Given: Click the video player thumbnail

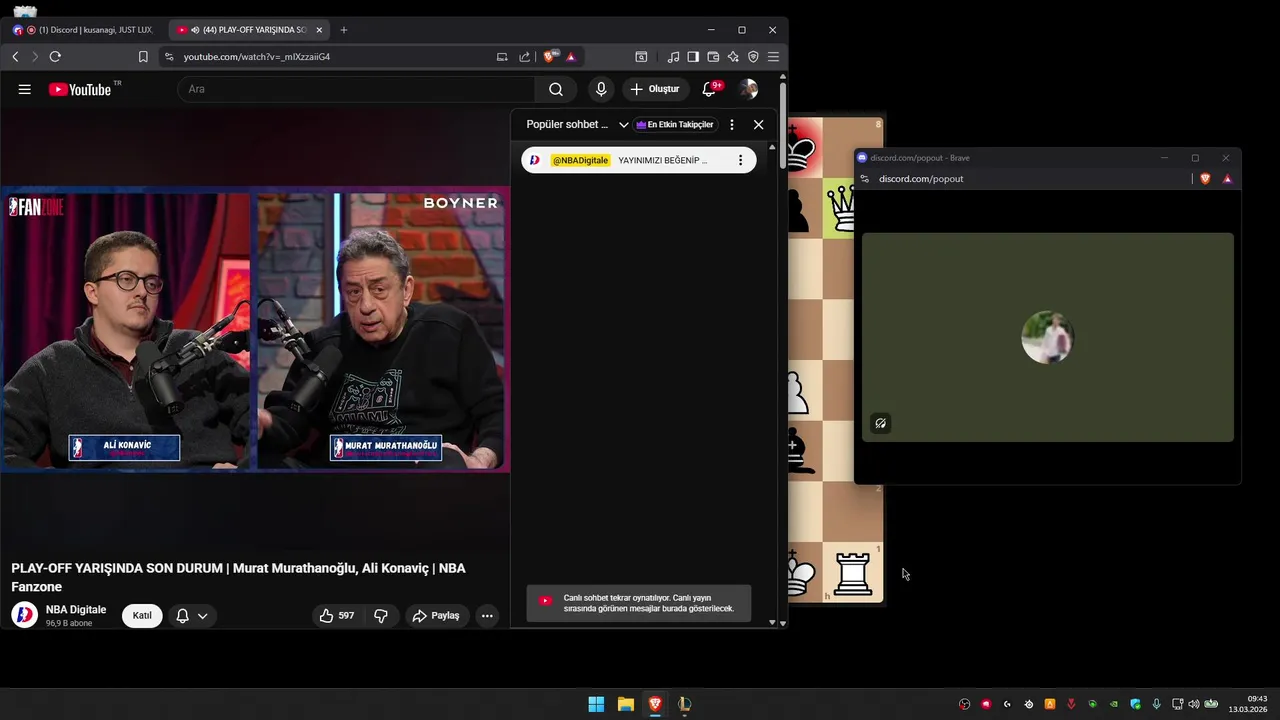Looking at the screenshot, I should tap(255, 330).
